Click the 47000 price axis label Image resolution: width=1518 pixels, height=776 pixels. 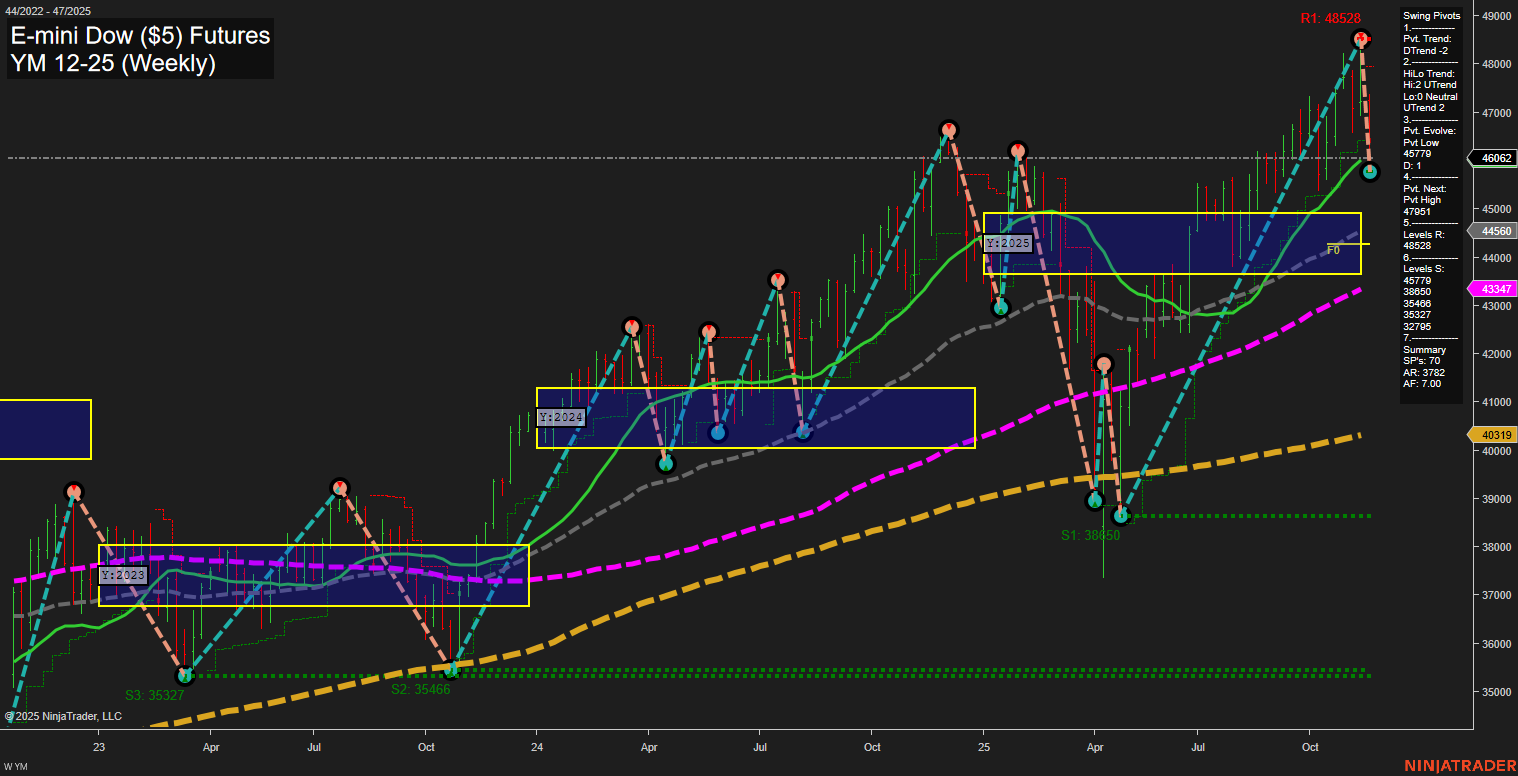[x=1496, y=114]
